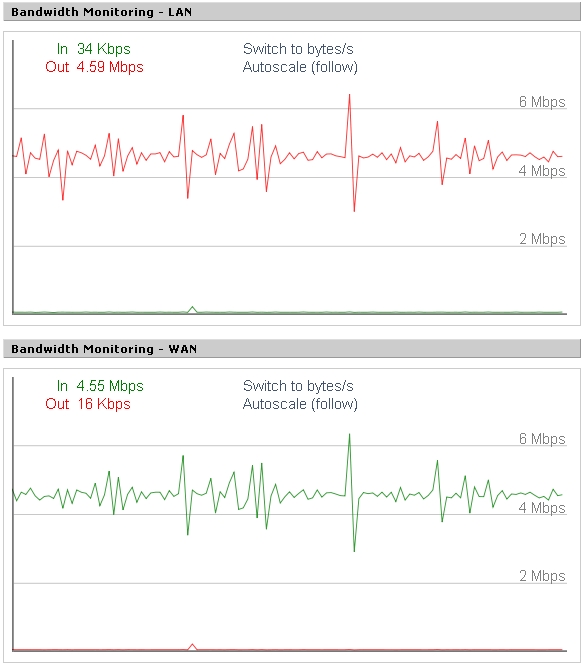Click the LAN 'In 34 Kbps' reading
583x671 pixels.
pos(93,49)
